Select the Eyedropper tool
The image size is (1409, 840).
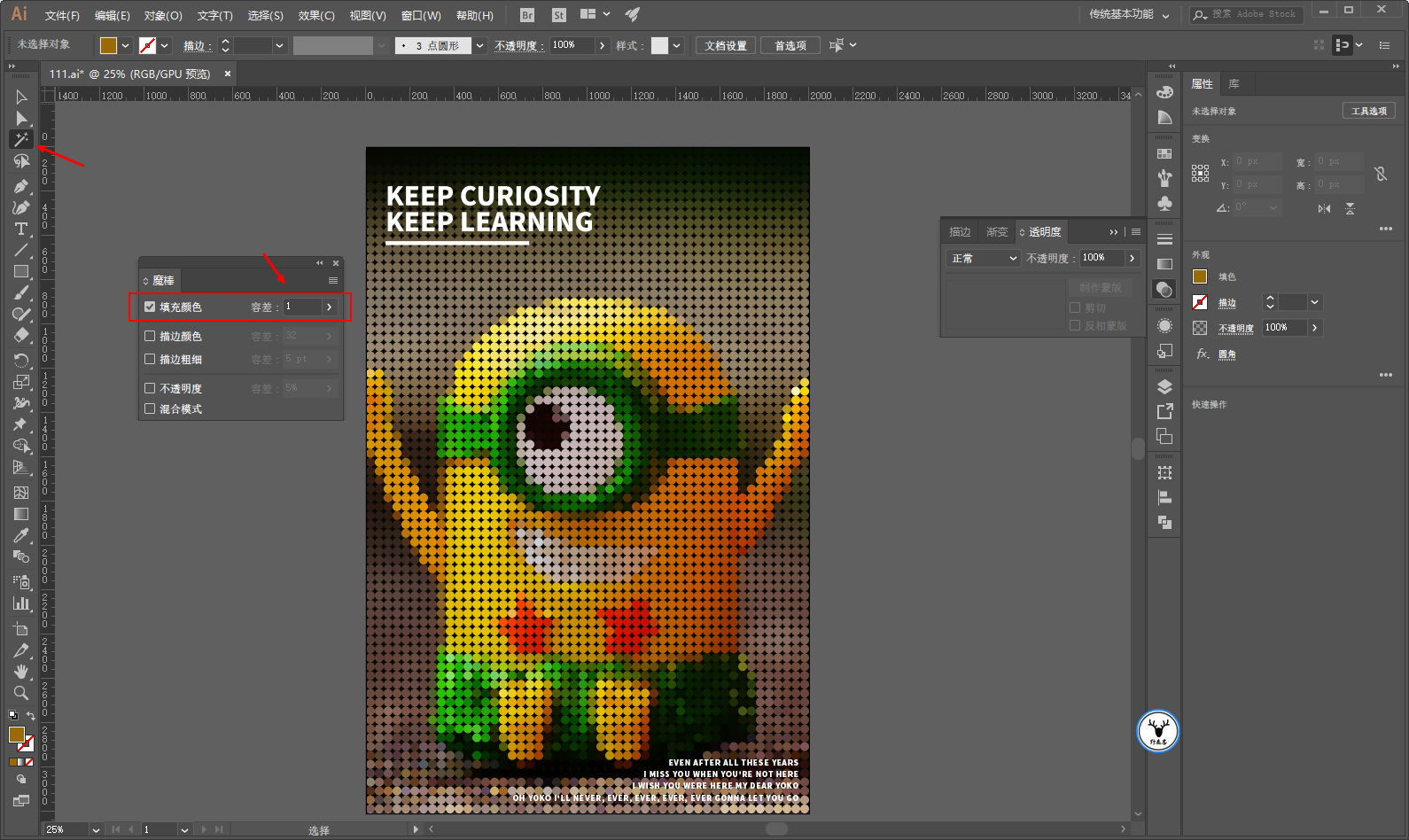click(x=21, y=535)
